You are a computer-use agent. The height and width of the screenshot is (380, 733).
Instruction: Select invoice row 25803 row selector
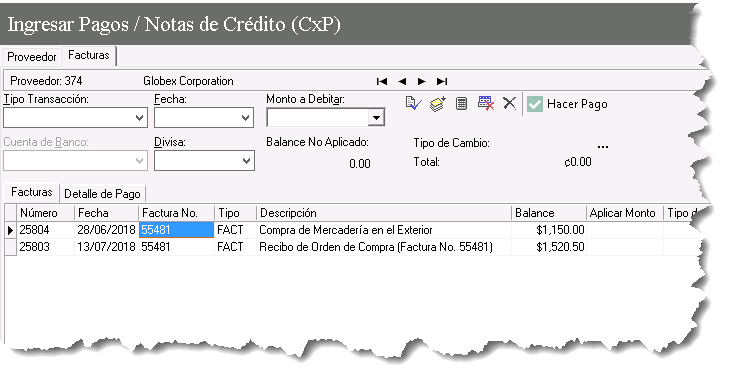tap(10, 247)
